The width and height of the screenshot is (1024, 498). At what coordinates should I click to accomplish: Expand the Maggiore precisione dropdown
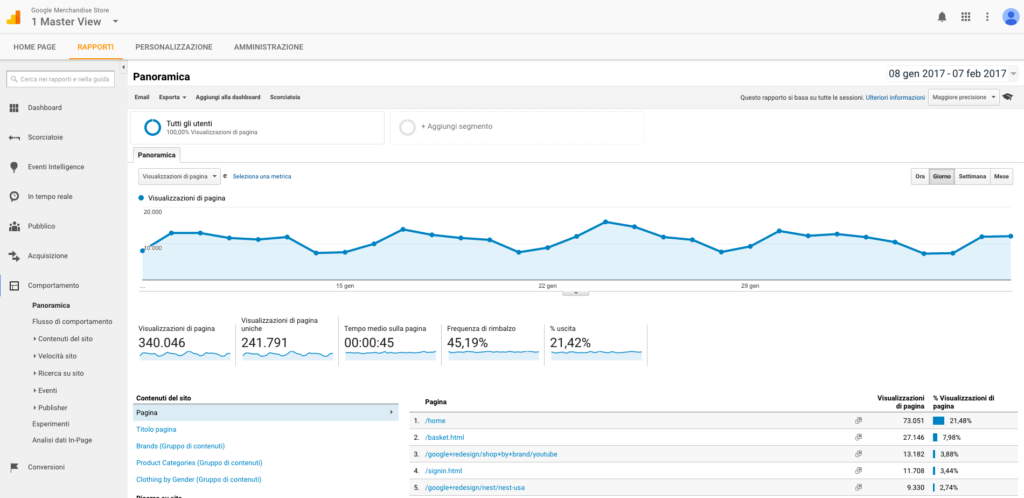[x=964, y=97]
